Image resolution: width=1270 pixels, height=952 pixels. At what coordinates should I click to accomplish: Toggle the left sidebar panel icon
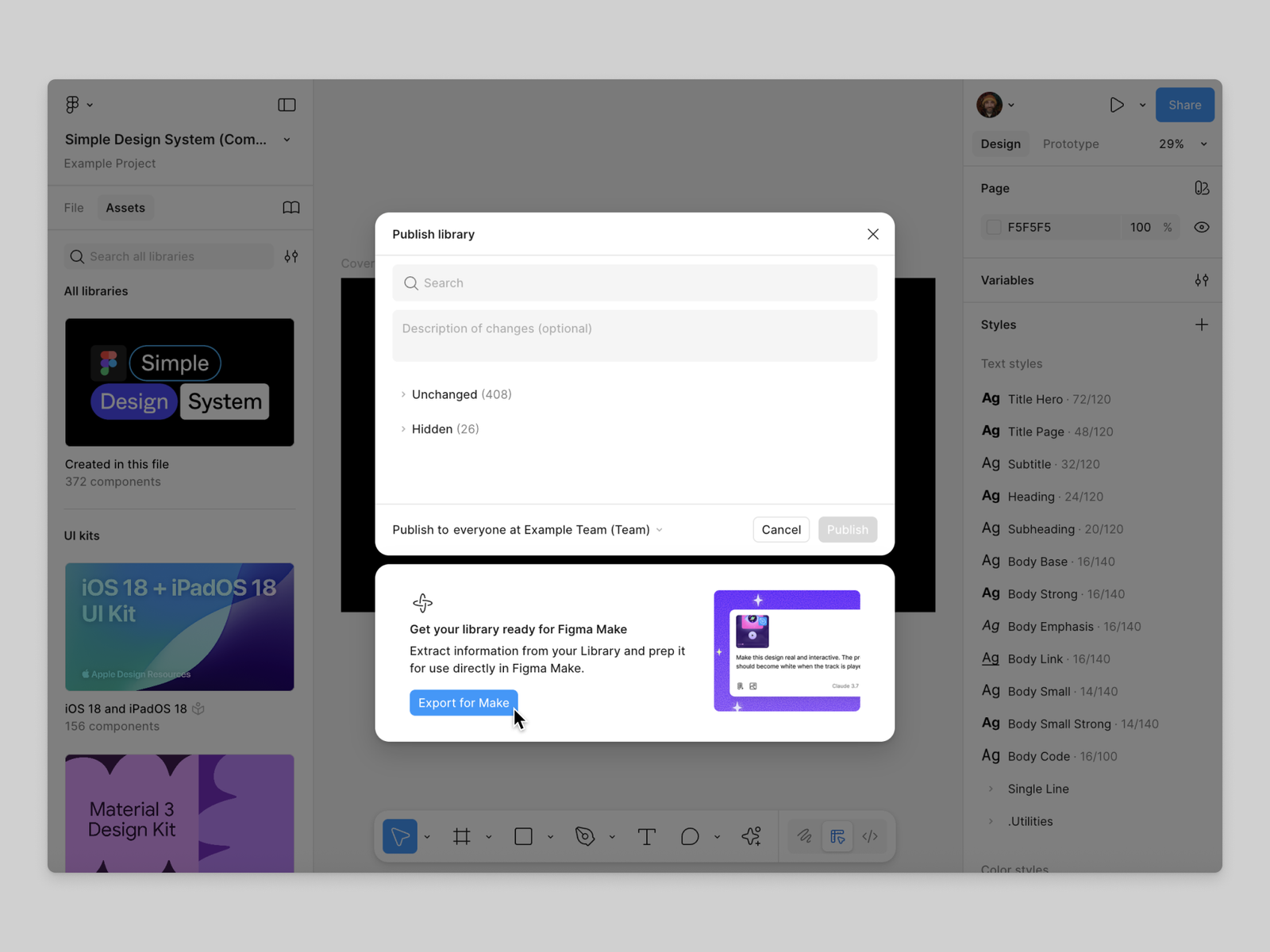coord(286,104)
